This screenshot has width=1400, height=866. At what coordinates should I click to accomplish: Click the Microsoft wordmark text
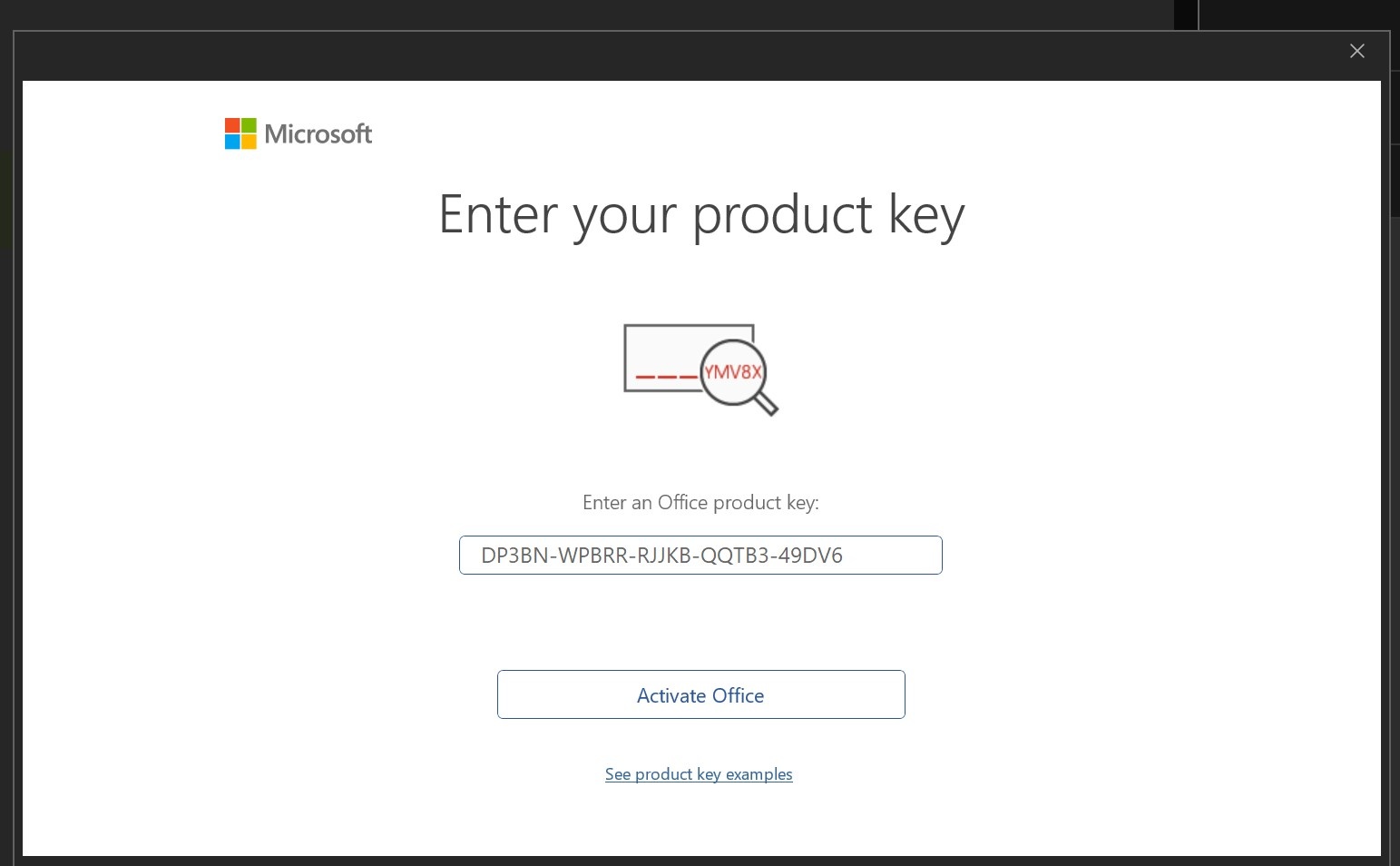[x=318, y=134]
